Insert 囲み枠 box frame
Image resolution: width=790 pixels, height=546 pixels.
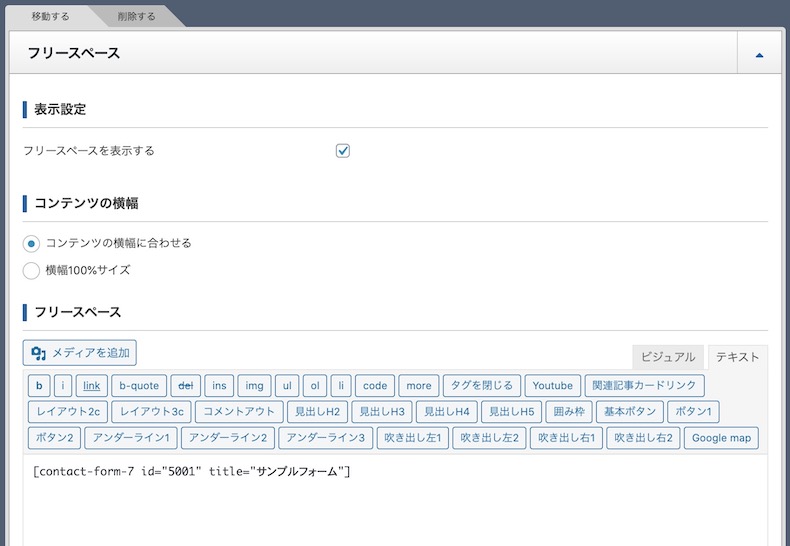[x=569, y=412]
